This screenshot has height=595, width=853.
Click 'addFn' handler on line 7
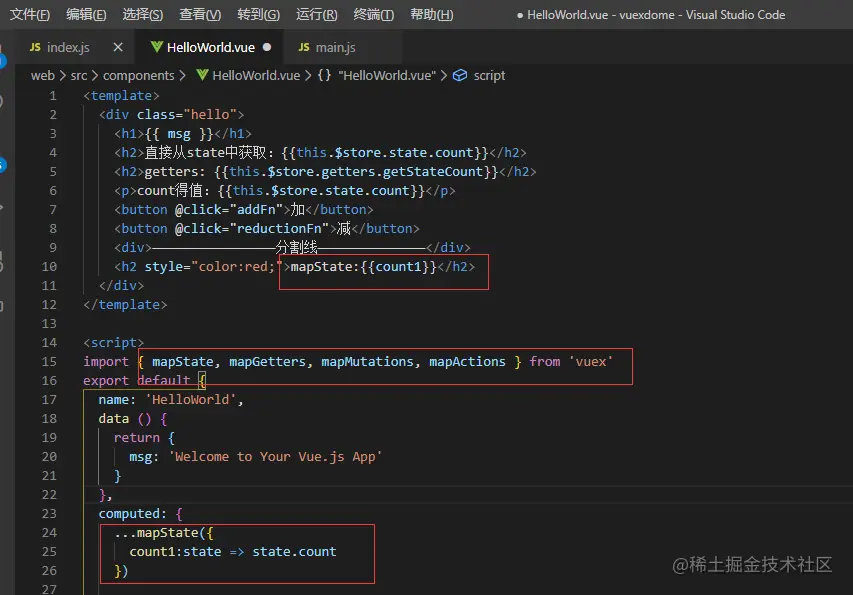coord(256,210)
